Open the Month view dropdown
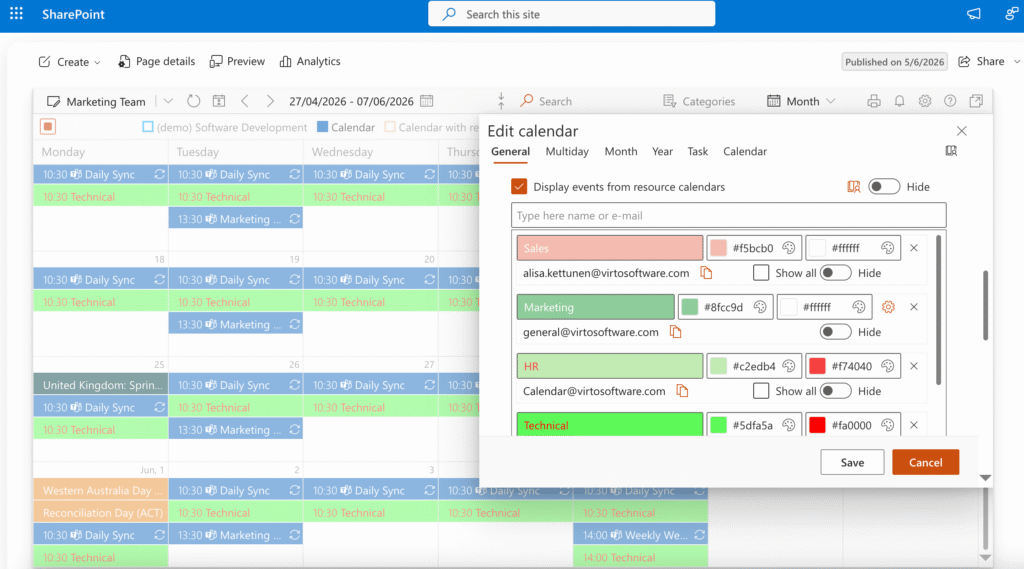1024x569 pixels. [801, 101]
